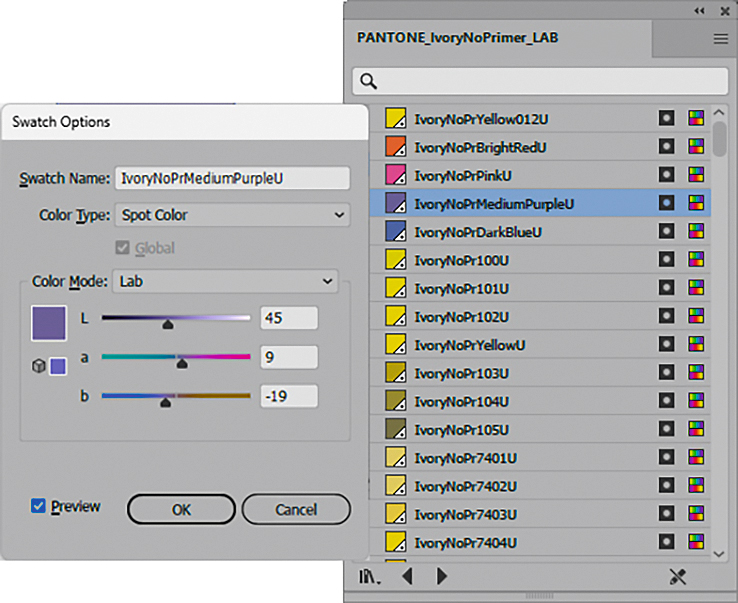The width and height of the screenshot is (738, 603).
Task: Close the PANTONE swatch panel
Action: tap(725, 11)
